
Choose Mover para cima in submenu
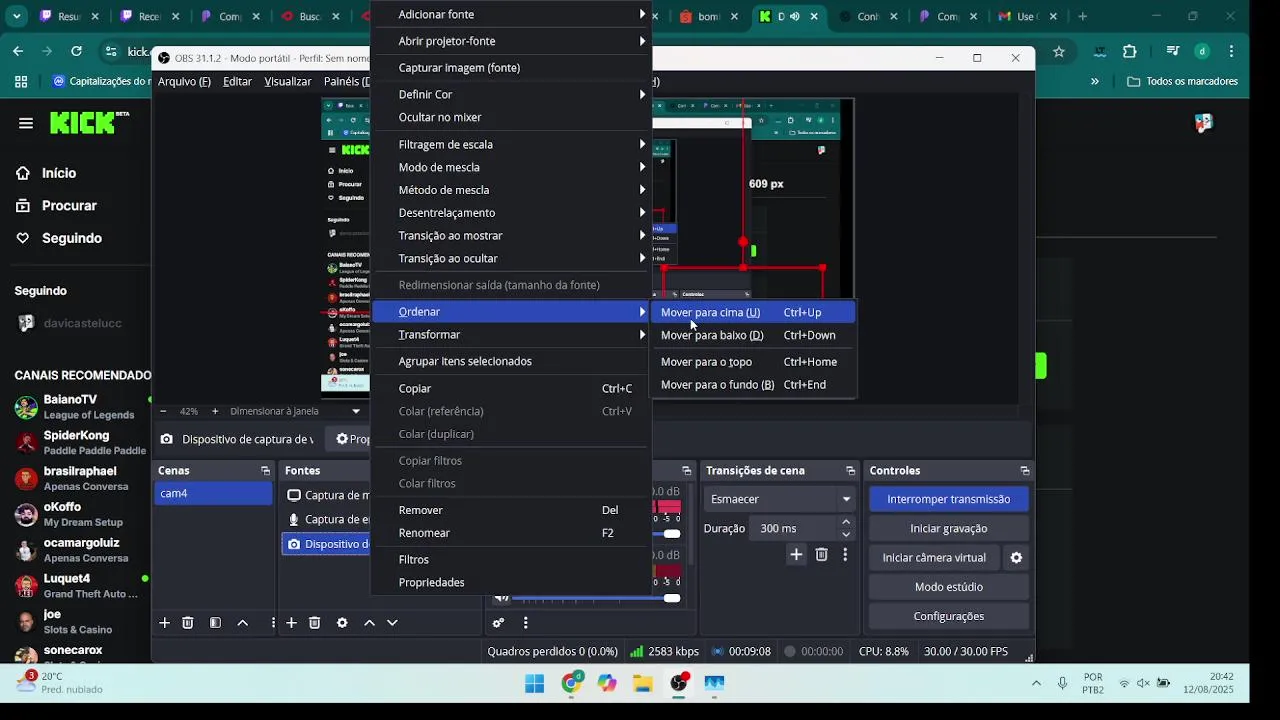click(x=753, y=312)
